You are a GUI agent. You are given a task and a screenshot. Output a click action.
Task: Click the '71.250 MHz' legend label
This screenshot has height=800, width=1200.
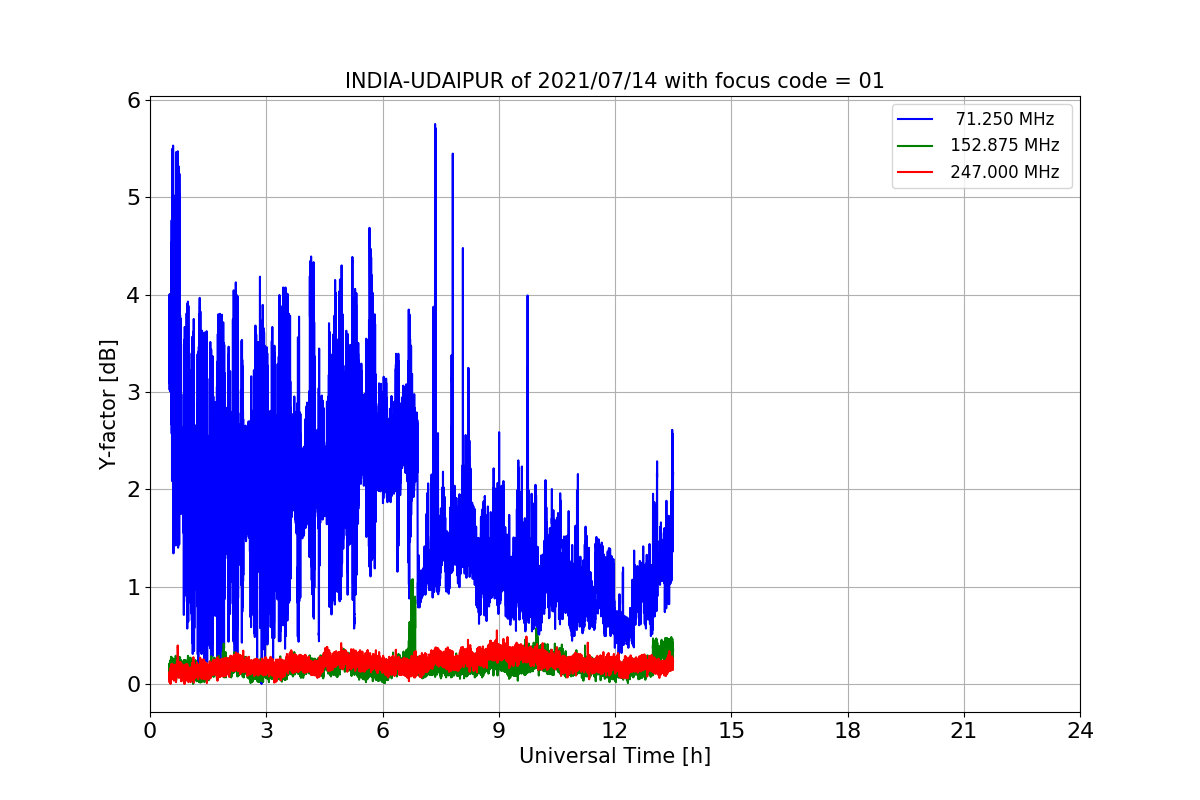point(1005,119)
